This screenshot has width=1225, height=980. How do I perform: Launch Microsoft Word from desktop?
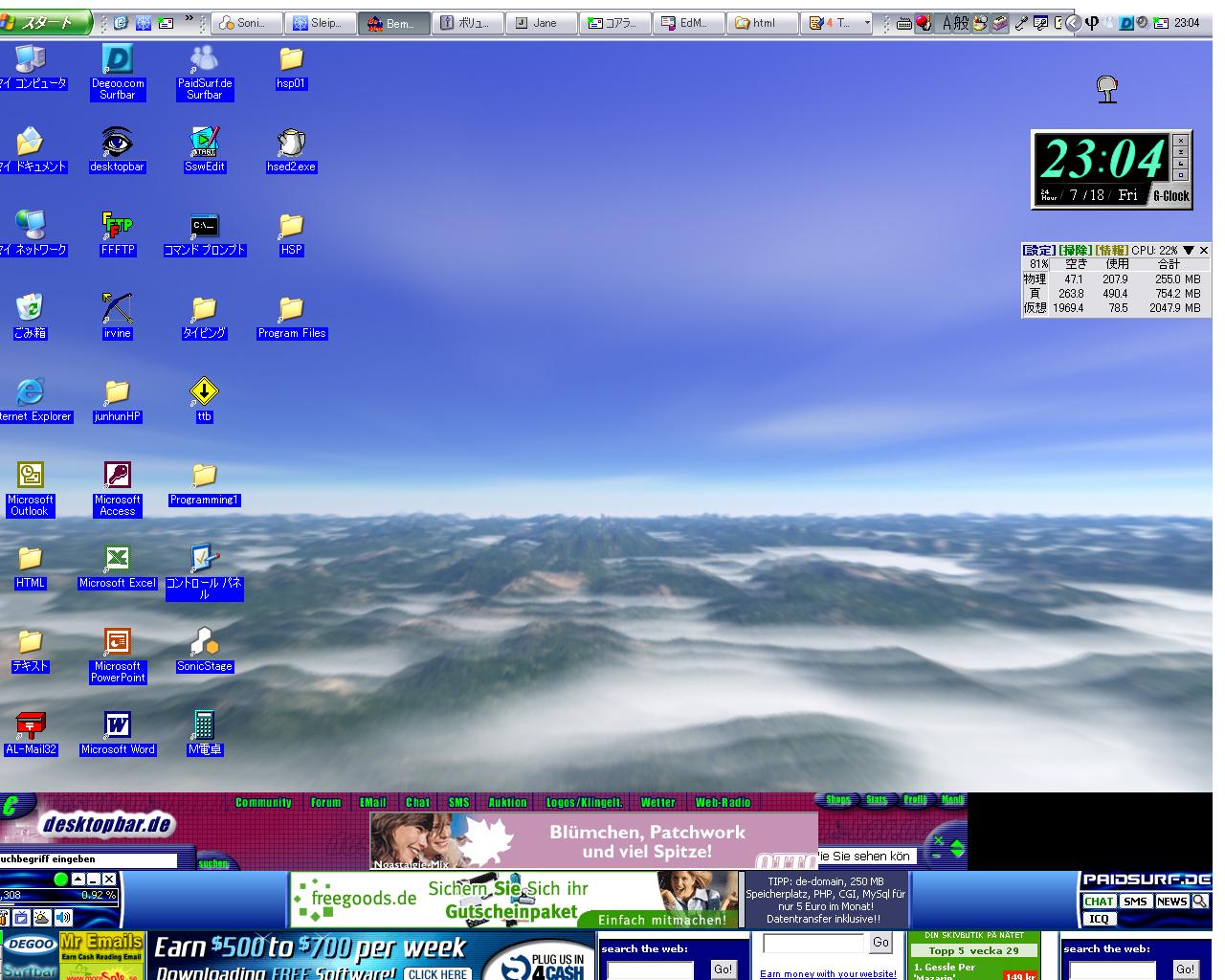pos(117,732)
